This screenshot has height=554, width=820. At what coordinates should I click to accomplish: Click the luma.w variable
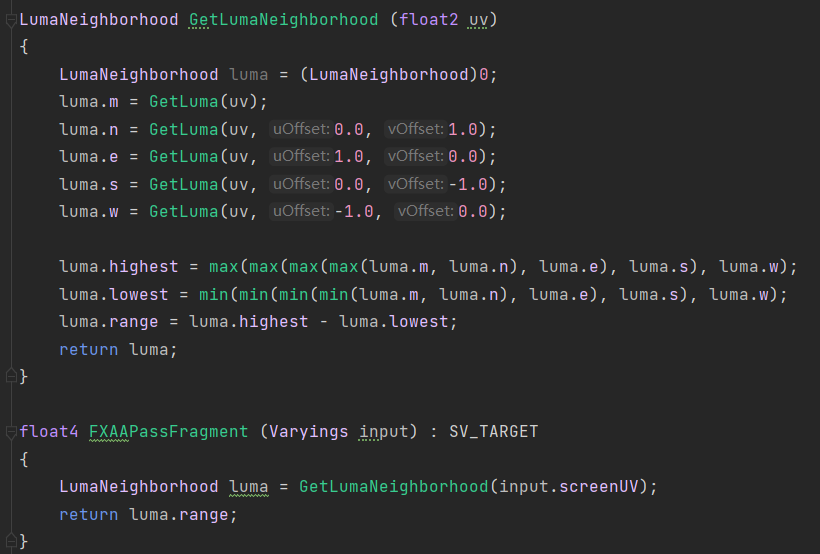88,211
